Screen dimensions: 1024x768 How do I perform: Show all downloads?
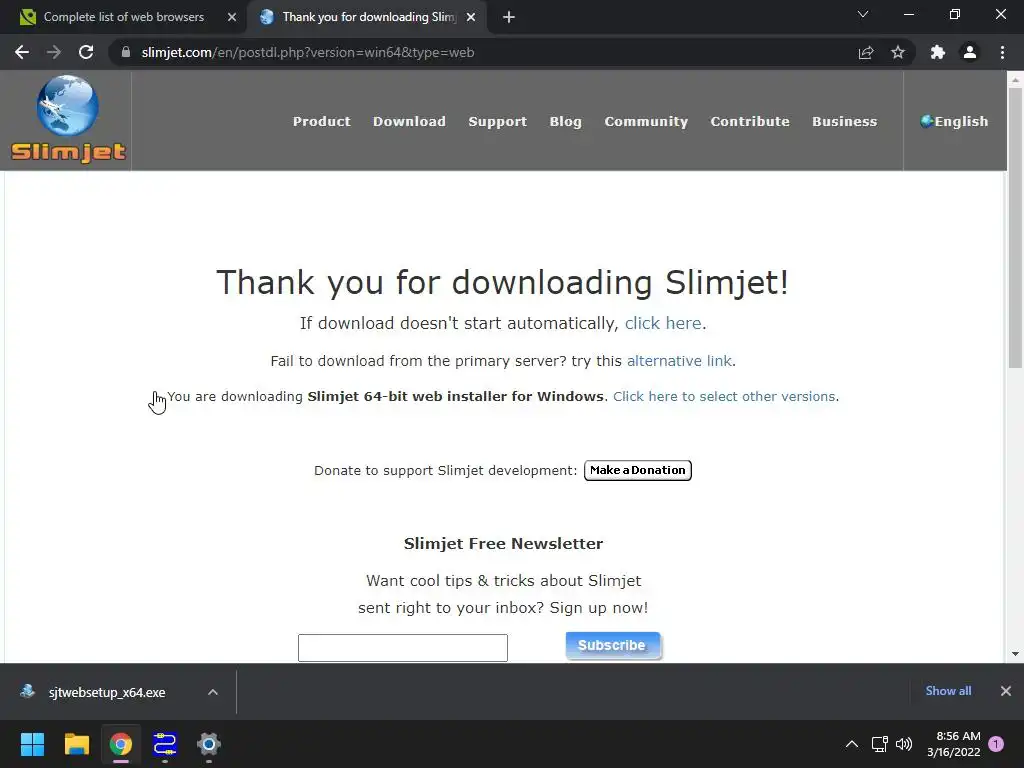pos(948,691)
